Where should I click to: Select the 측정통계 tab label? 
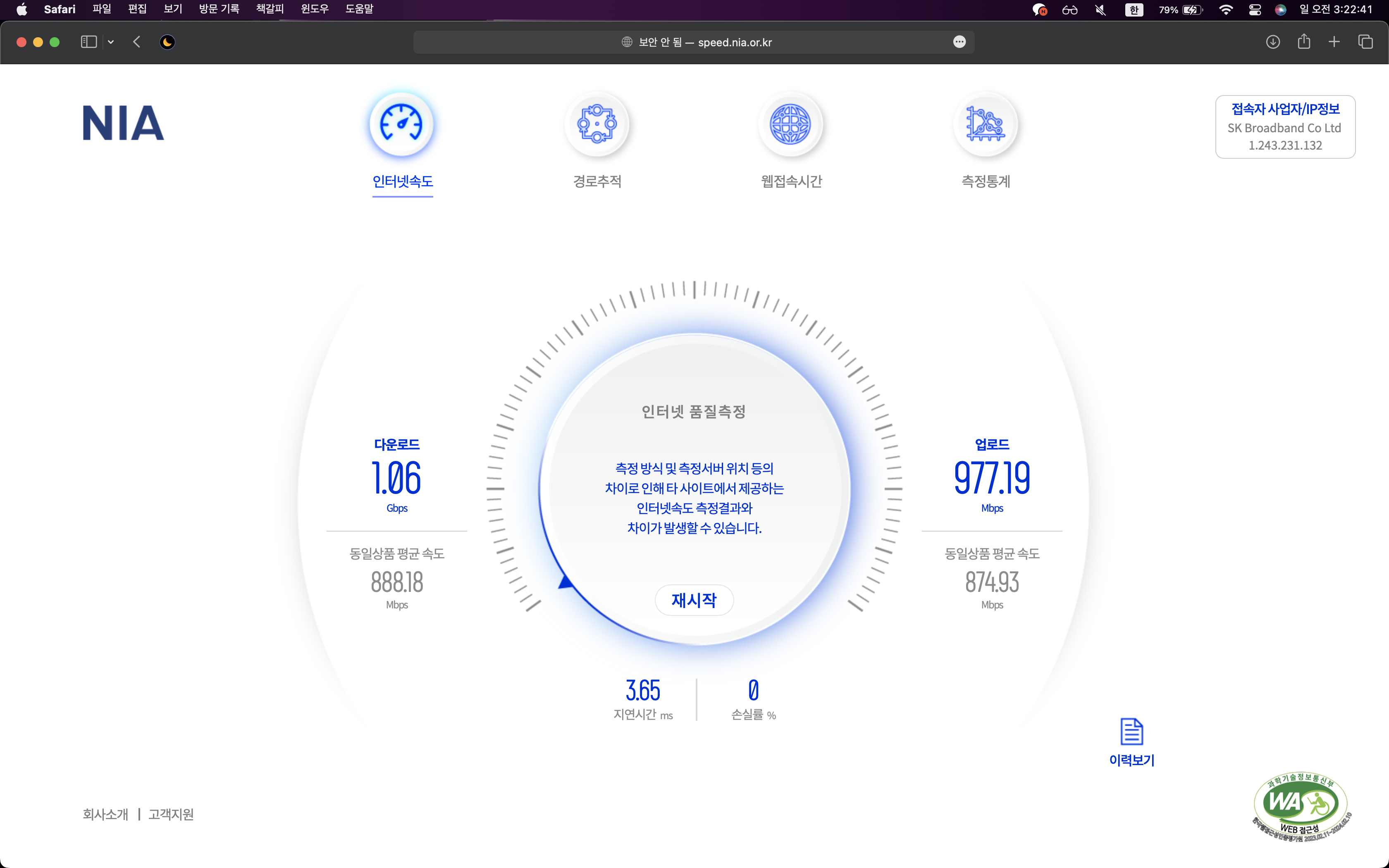pos(986,181)
